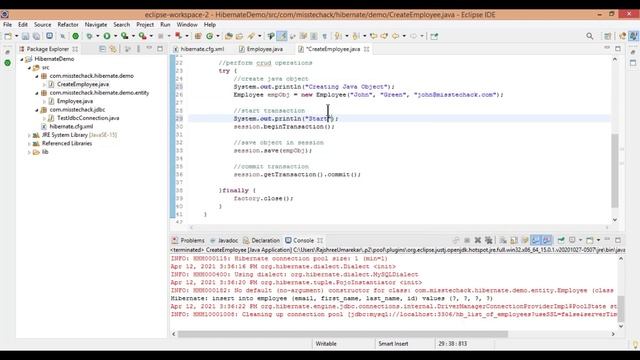640x360 pixels.
Task: Select TestJdbcConnection.java in Package Explorer
Action: coord(88,118)
